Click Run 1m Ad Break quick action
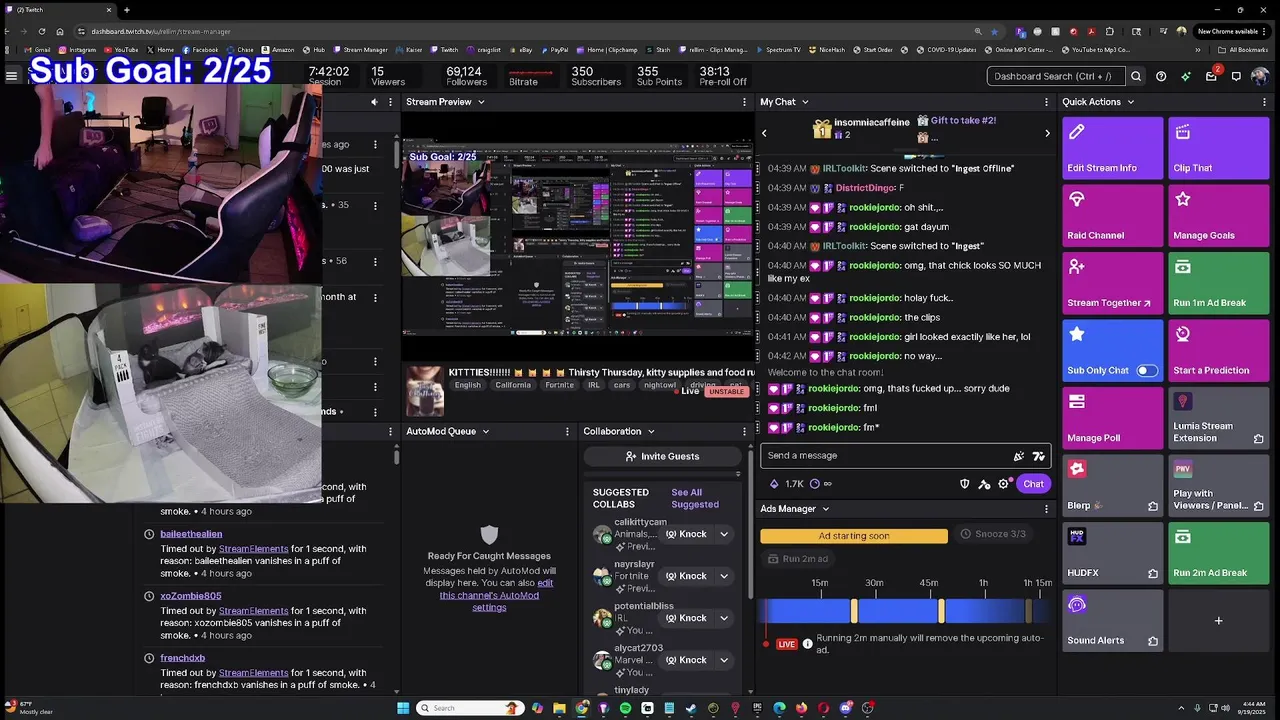The image size is (1280, 720). [x=1218, y=283]
